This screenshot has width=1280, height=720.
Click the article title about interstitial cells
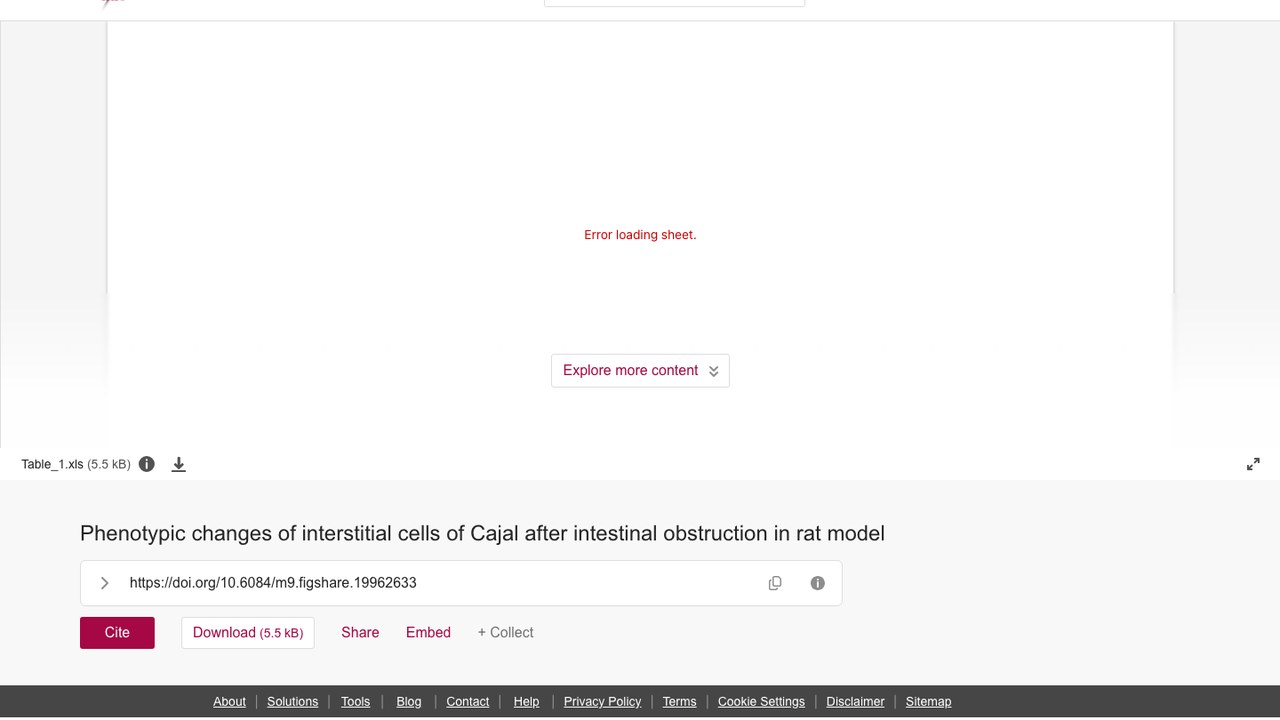click(482, 534)
